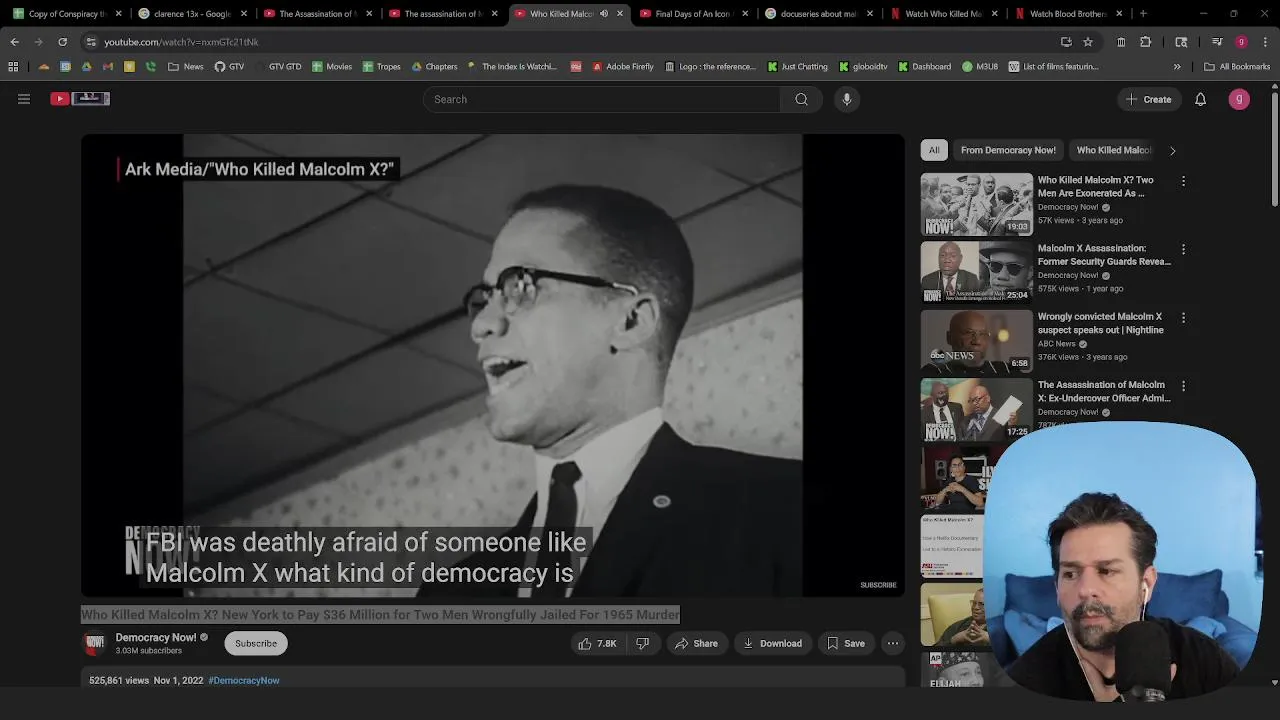Mute the 'Who Killed Malcolm' tab audio
The width and height of the screenshot is (1280, 720).
[x=603, y=14]
